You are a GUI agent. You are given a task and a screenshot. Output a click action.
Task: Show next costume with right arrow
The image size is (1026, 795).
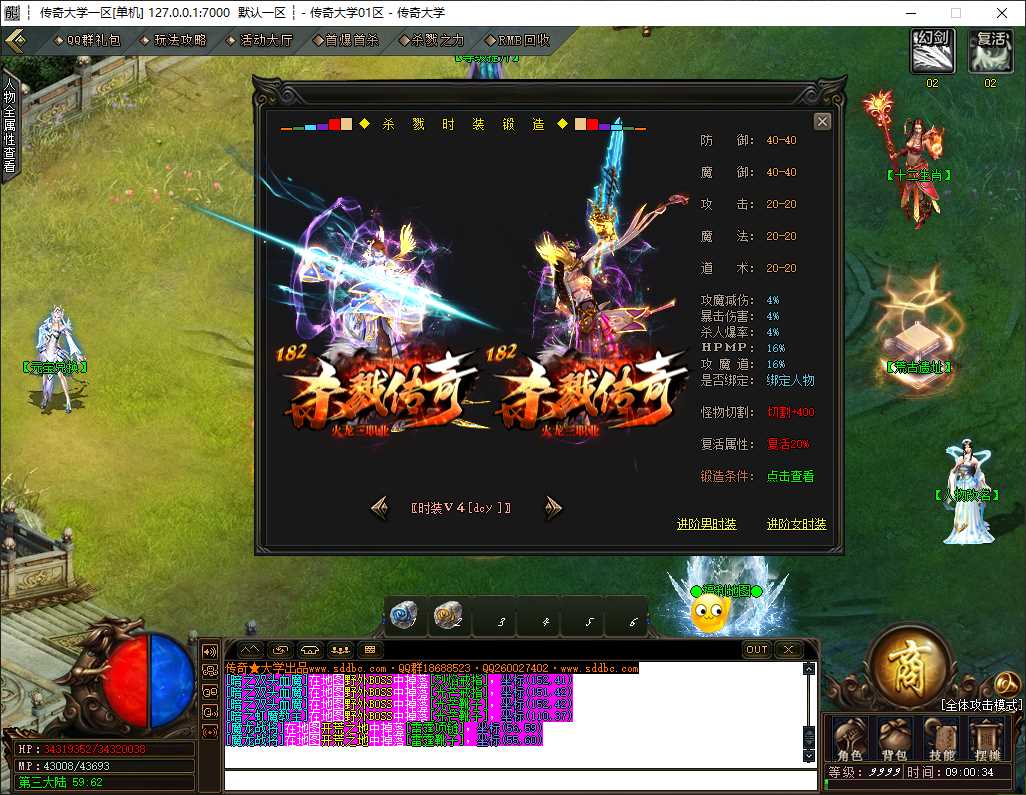(553, 507)
